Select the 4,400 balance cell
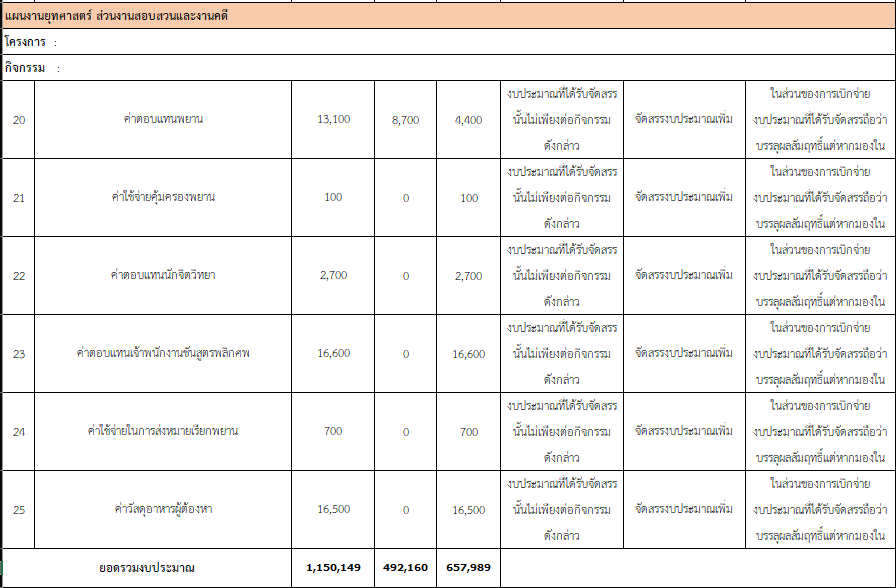The image size is (896, 588). 467,120
